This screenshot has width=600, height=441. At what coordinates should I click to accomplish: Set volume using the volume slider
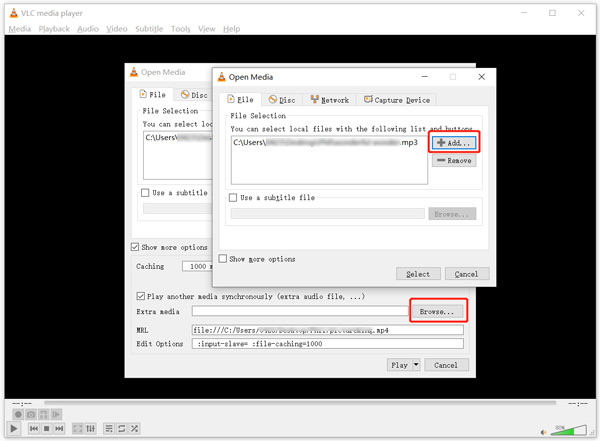569,430
